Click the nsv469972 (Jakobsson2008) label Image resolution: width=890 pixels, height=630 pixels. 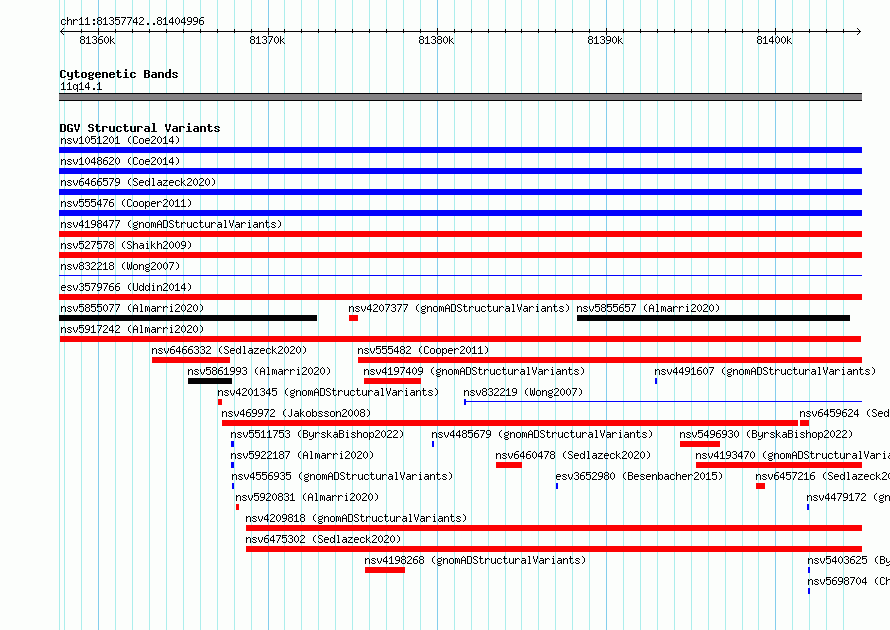(x=296, y=413)
